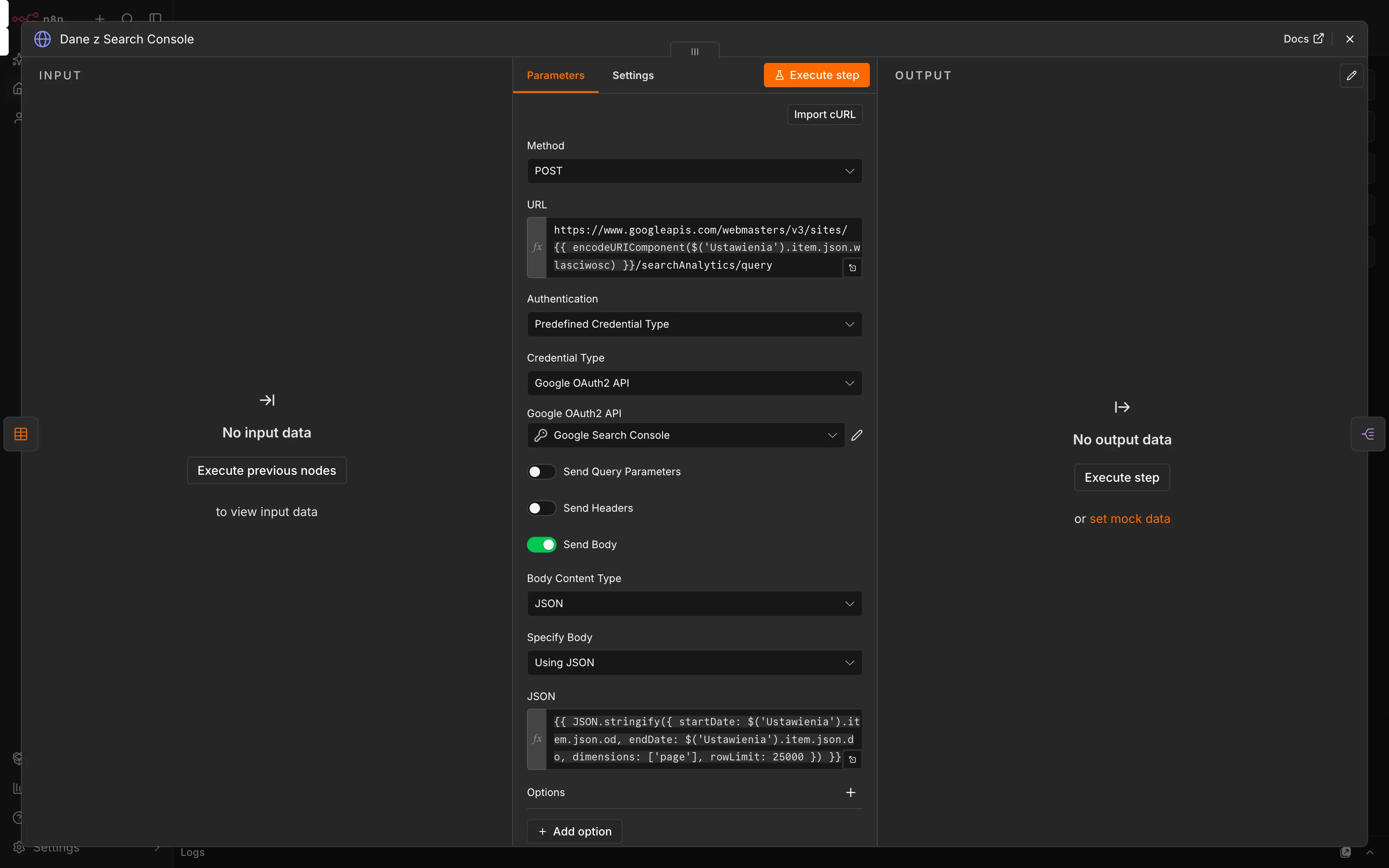Image resolution: width=1389 pixels, height=868 pixels.
Task: Open URL expression editor expand icon
Action: (x=852, y=267)
